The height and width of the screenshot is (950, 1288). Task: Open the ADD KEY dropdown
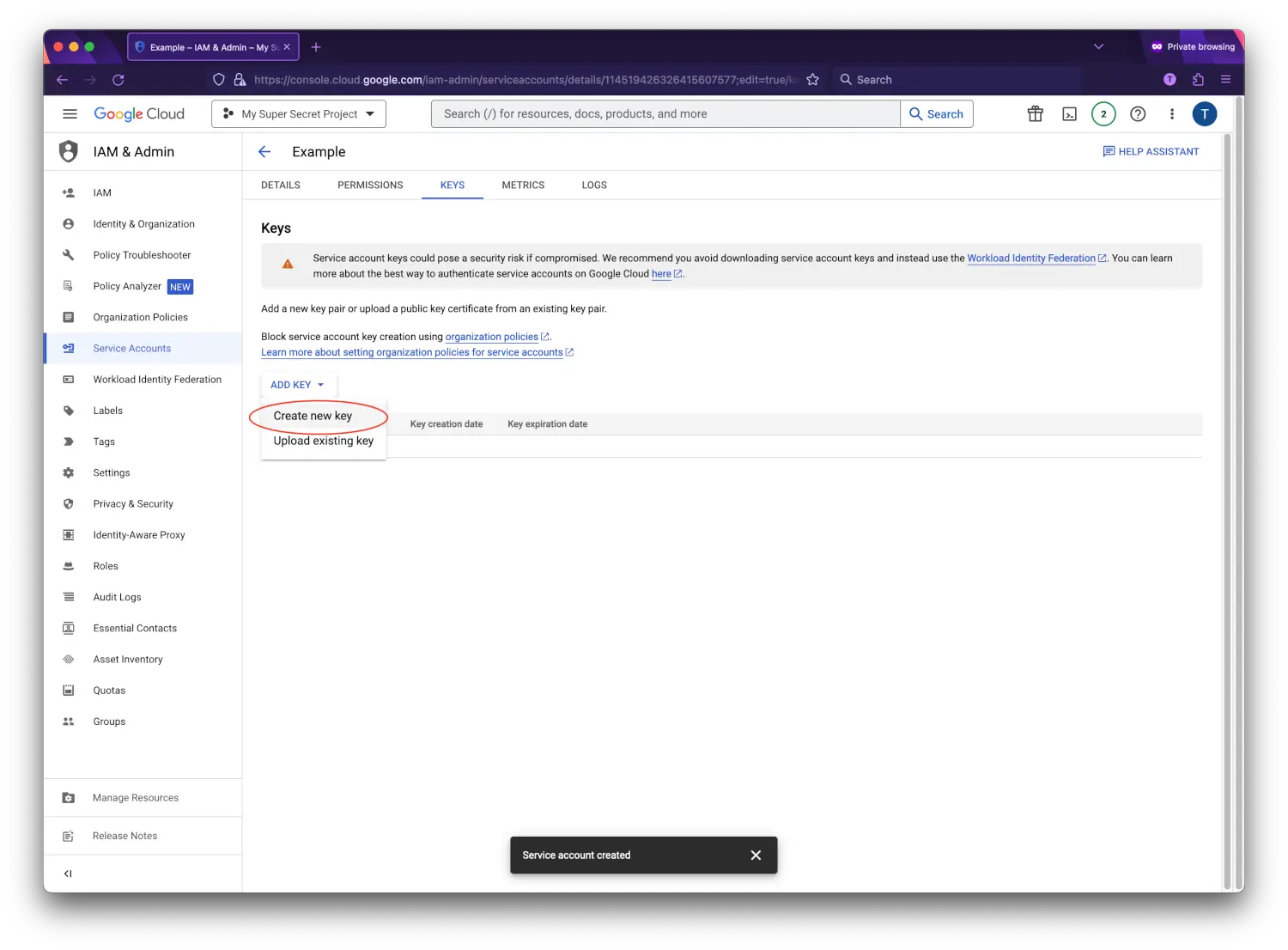297,385
